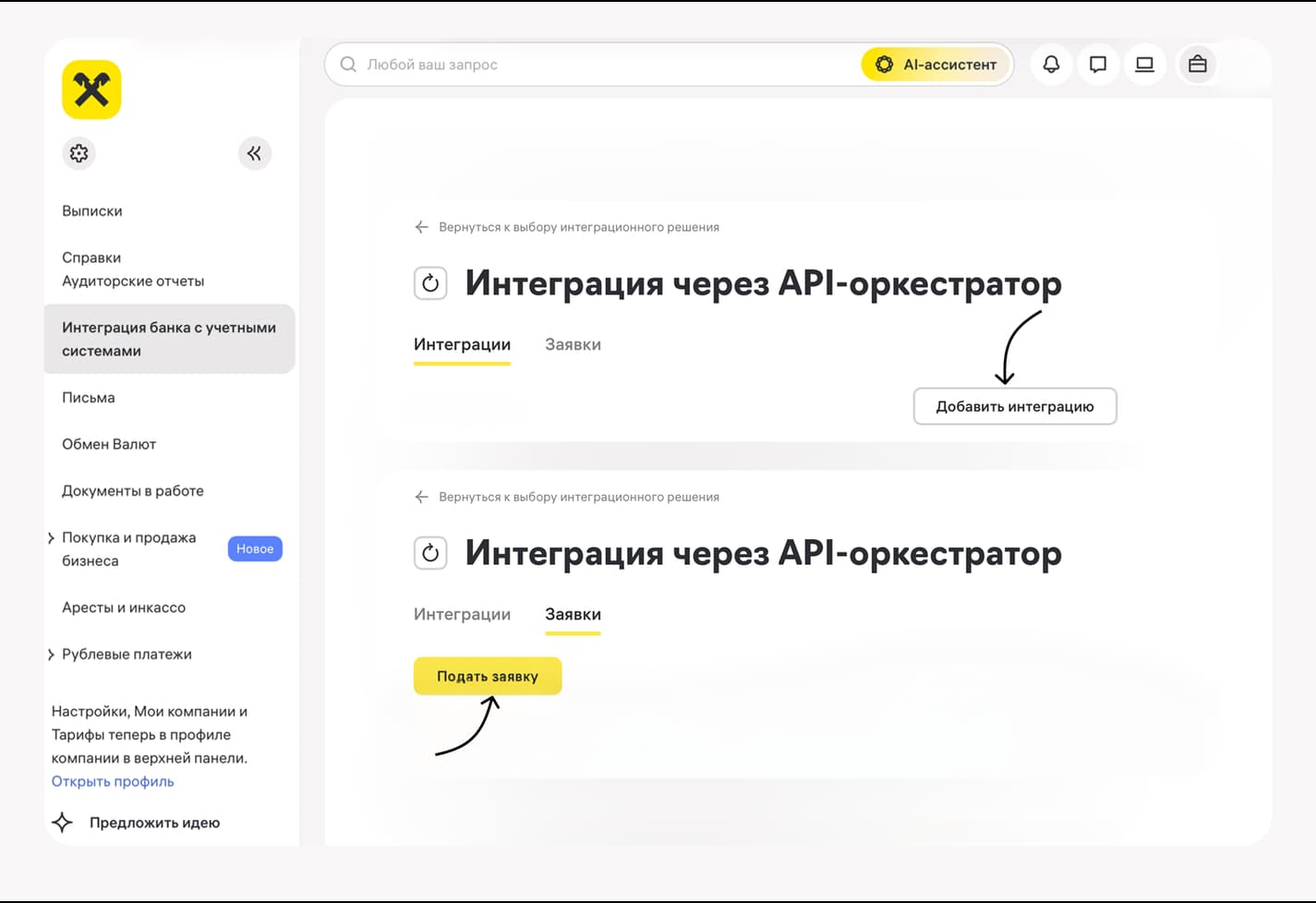Image resolution: width=1316 pixels, height=903 pixels.
Task: Click the laptop icon in the top bar
Action: 1145,65
